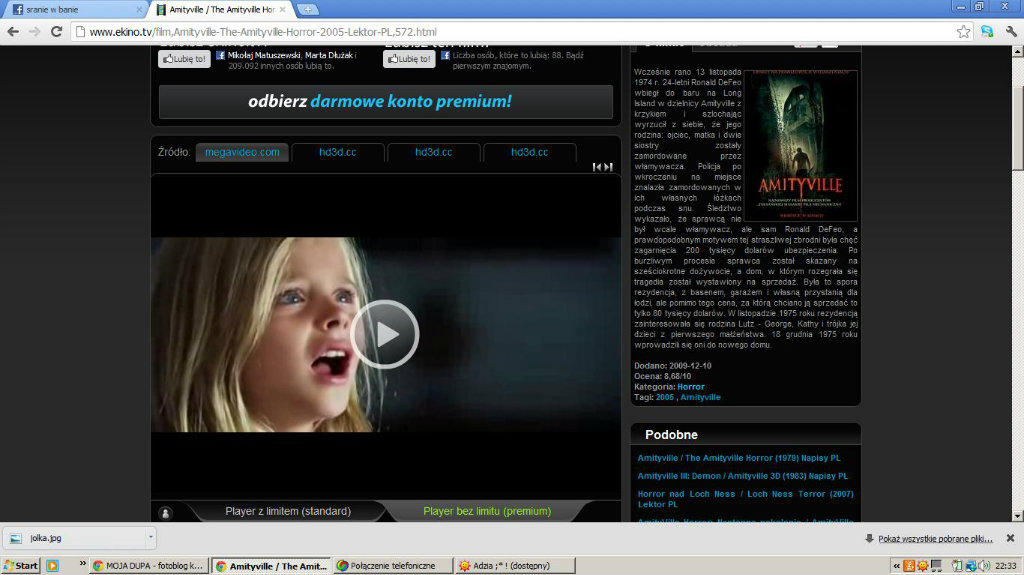This screenshot has width=1024, height=575.
Task: Close the 'sranie w banie' tab
Action: [139, 10]
